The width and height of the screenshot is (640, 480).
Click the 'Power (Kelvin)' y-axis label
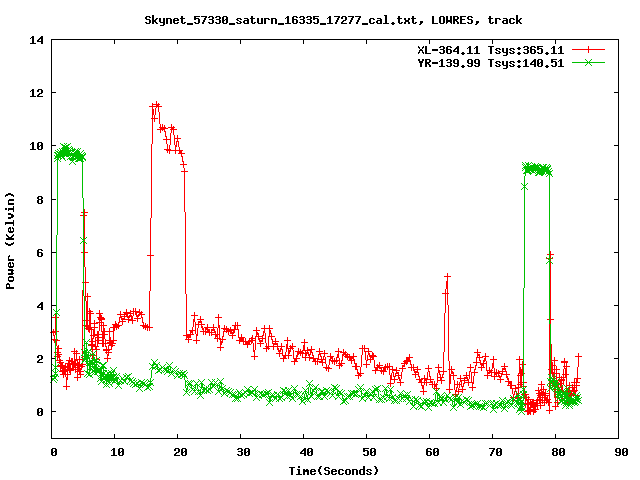[x=10, y=241]
